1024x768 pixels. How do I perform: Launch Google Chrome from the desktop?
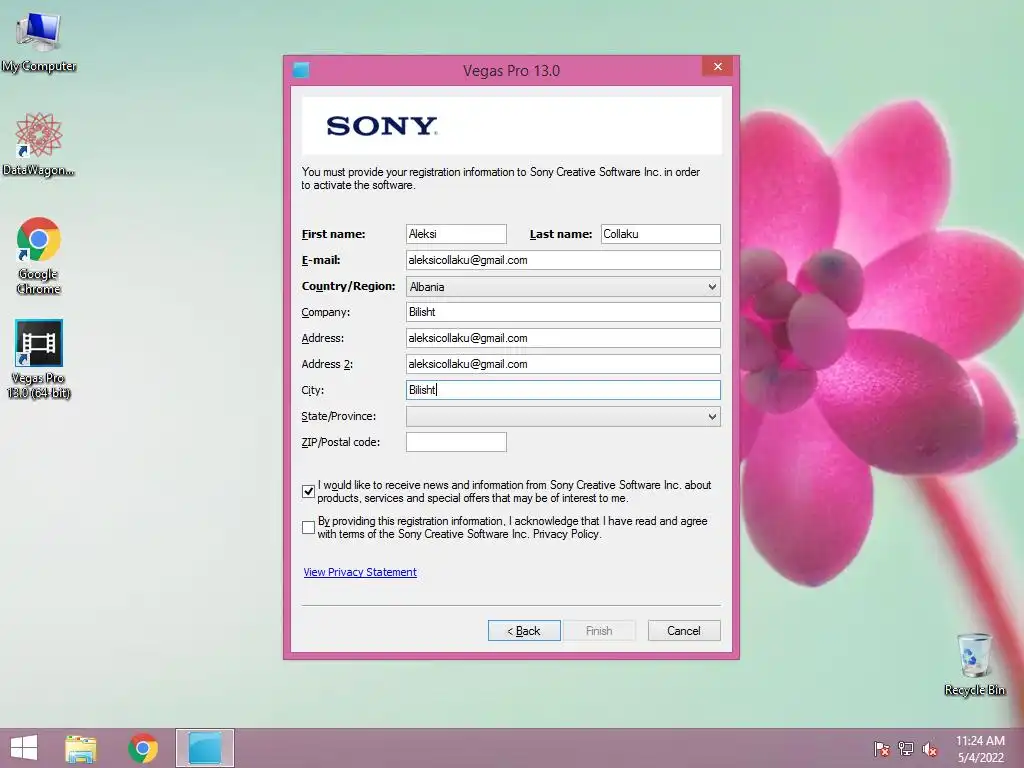[39, 255]
